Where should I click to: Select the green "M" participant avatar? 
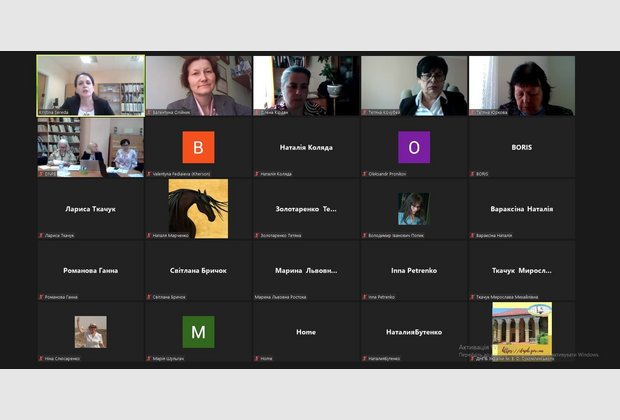coord(197,331)
